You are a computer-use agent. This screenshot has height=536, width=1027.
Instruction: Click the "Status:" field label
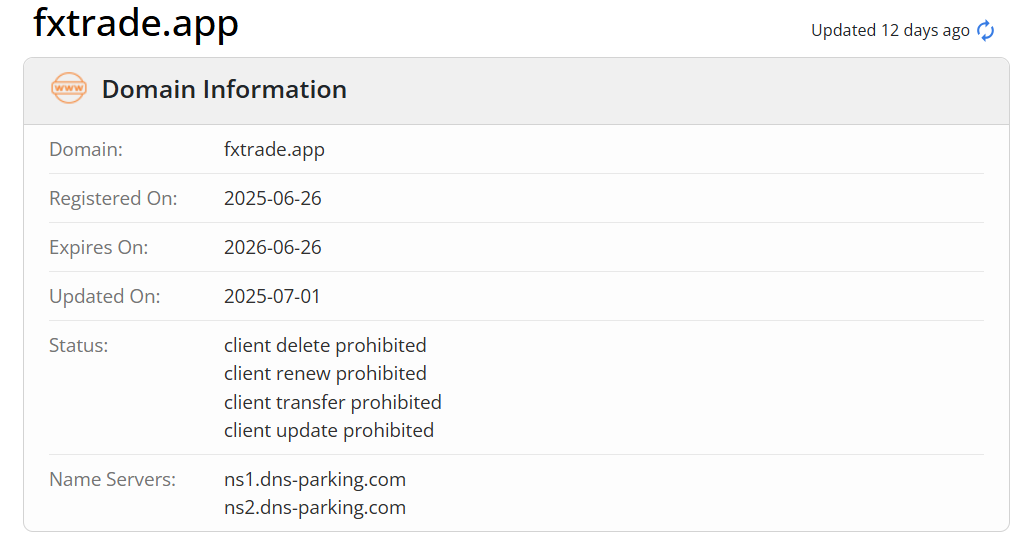coord(79,345)
